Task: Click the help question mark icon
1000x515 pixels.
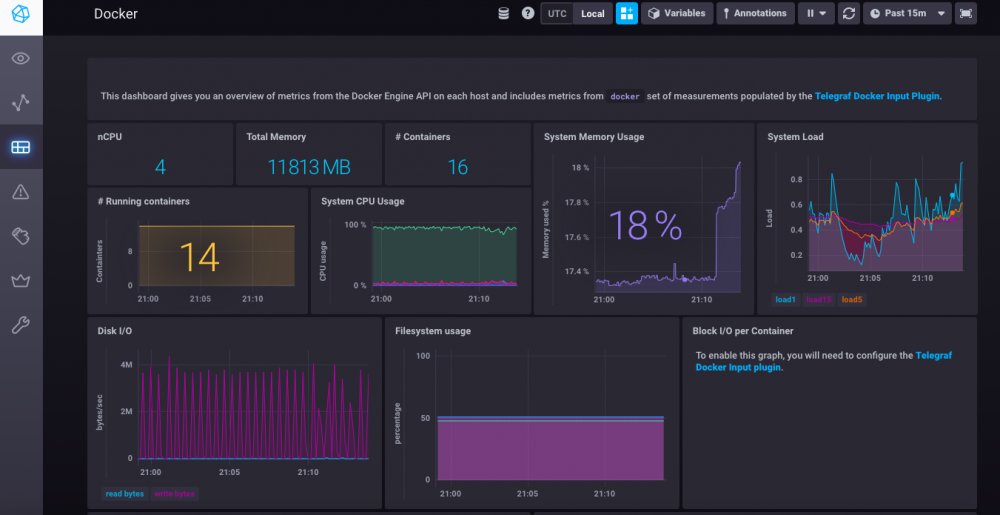Action: click(x=528, y=14)
